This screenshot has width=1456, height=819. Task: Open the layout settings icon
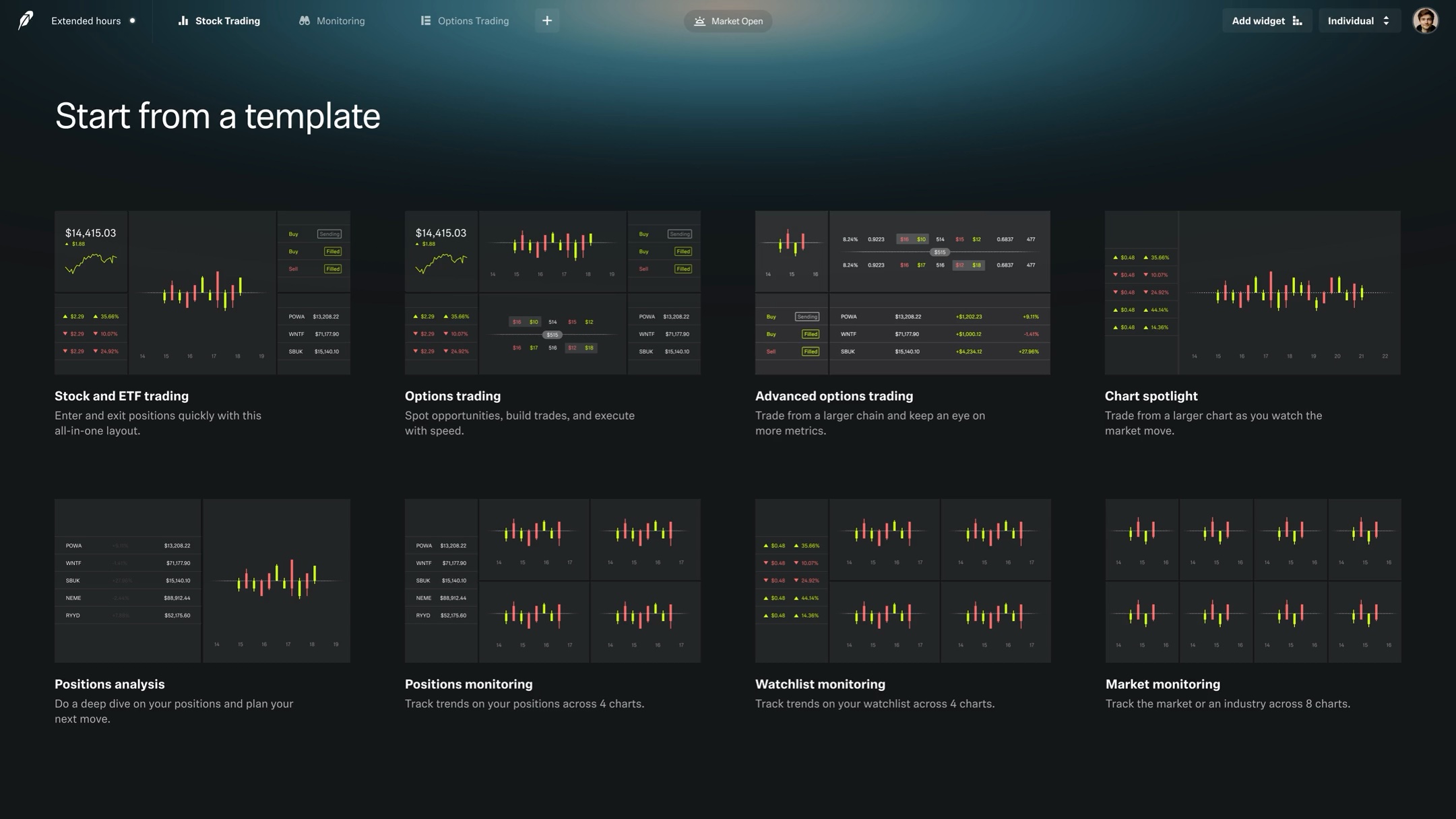point(1298,20)
